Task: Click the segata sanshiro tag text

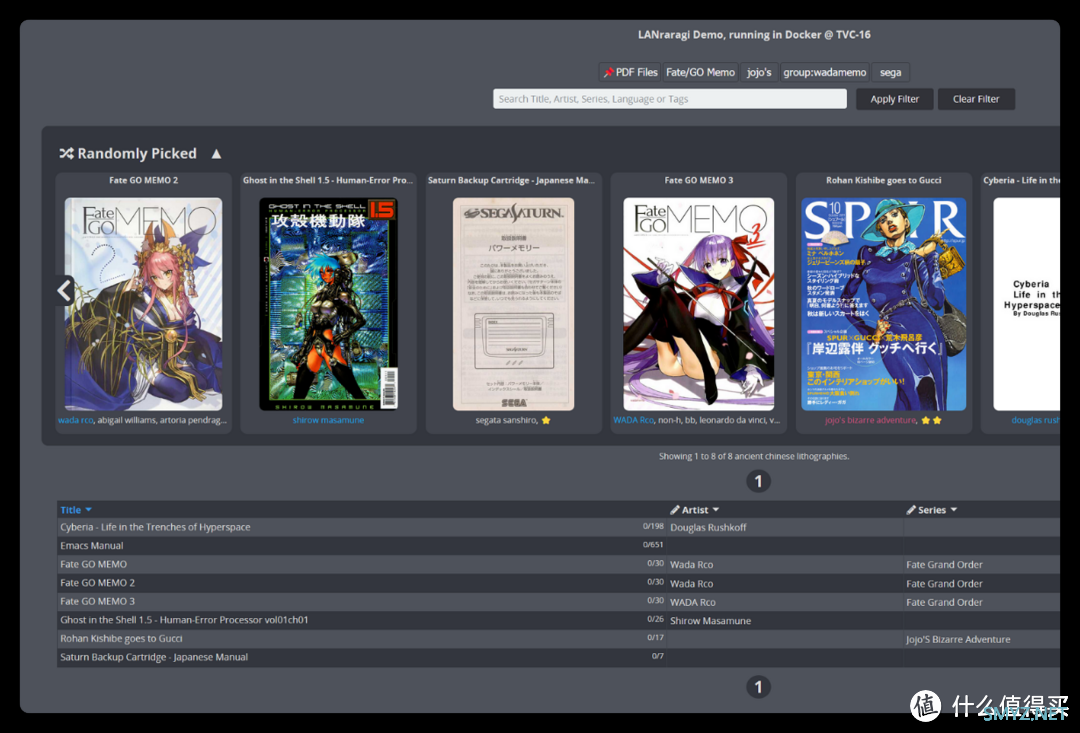Action: coord(506,420)
